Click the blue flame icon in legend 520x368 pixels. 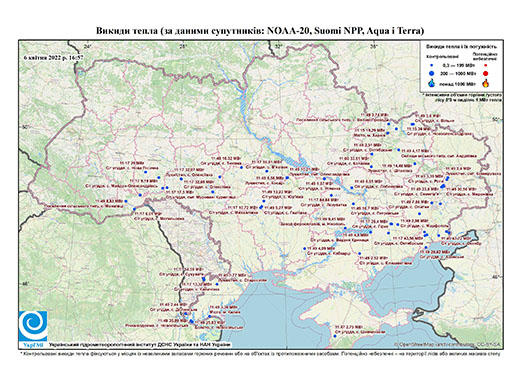tap(432, 83)
